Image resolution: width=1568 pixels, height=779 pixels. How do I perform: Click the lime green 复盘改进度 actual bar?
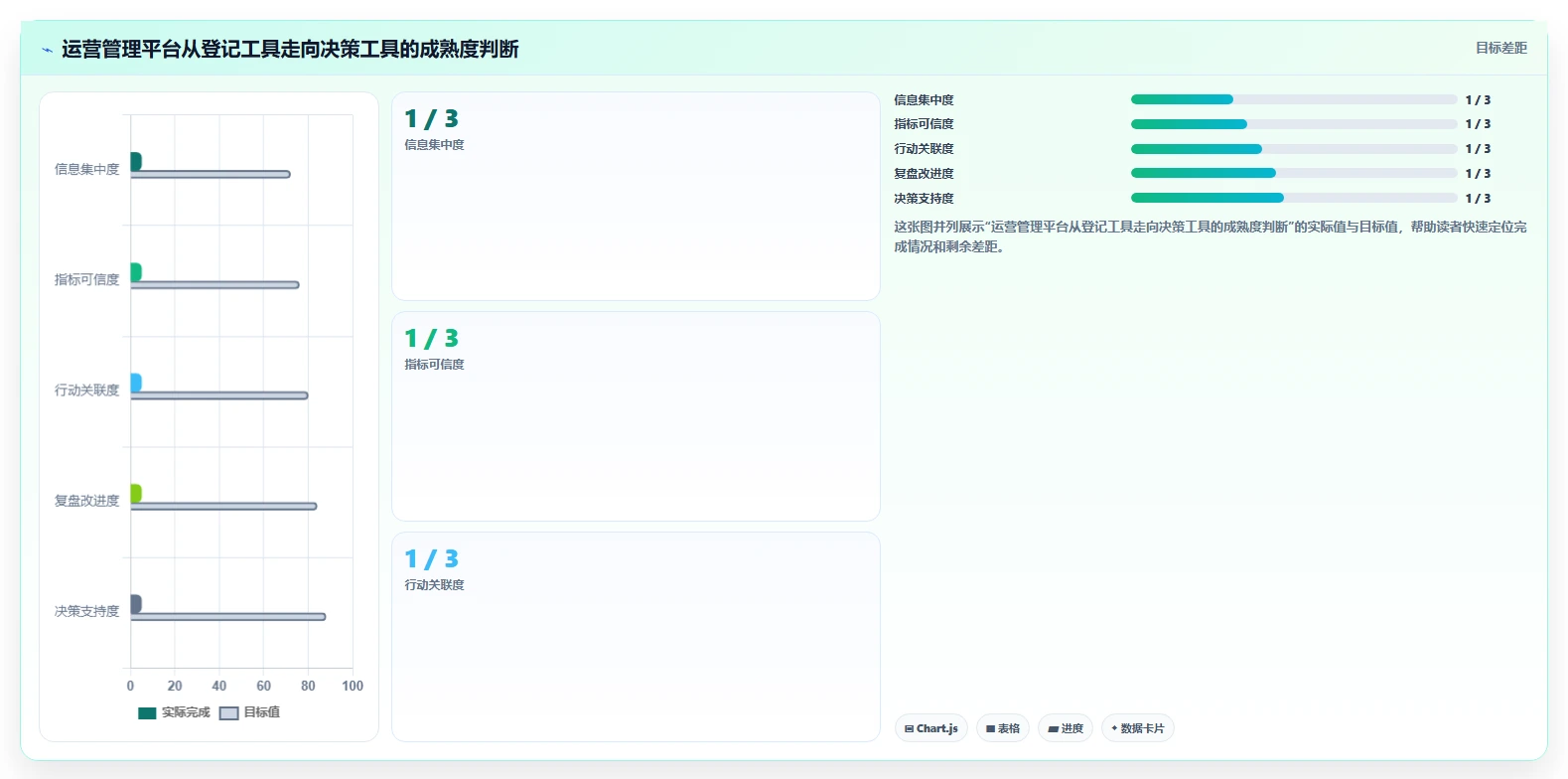(136, 493)
